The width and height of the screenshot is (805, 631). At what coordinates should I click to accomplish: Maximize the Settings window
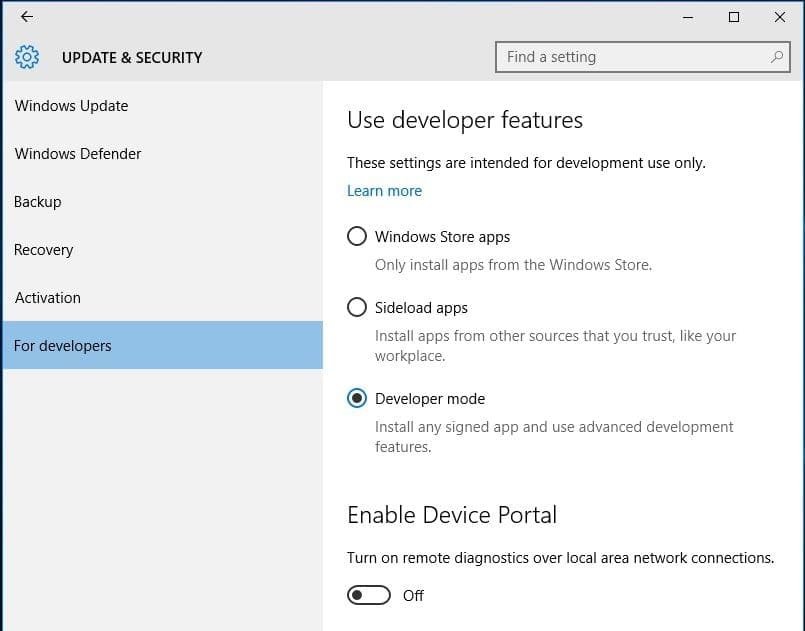734,17
